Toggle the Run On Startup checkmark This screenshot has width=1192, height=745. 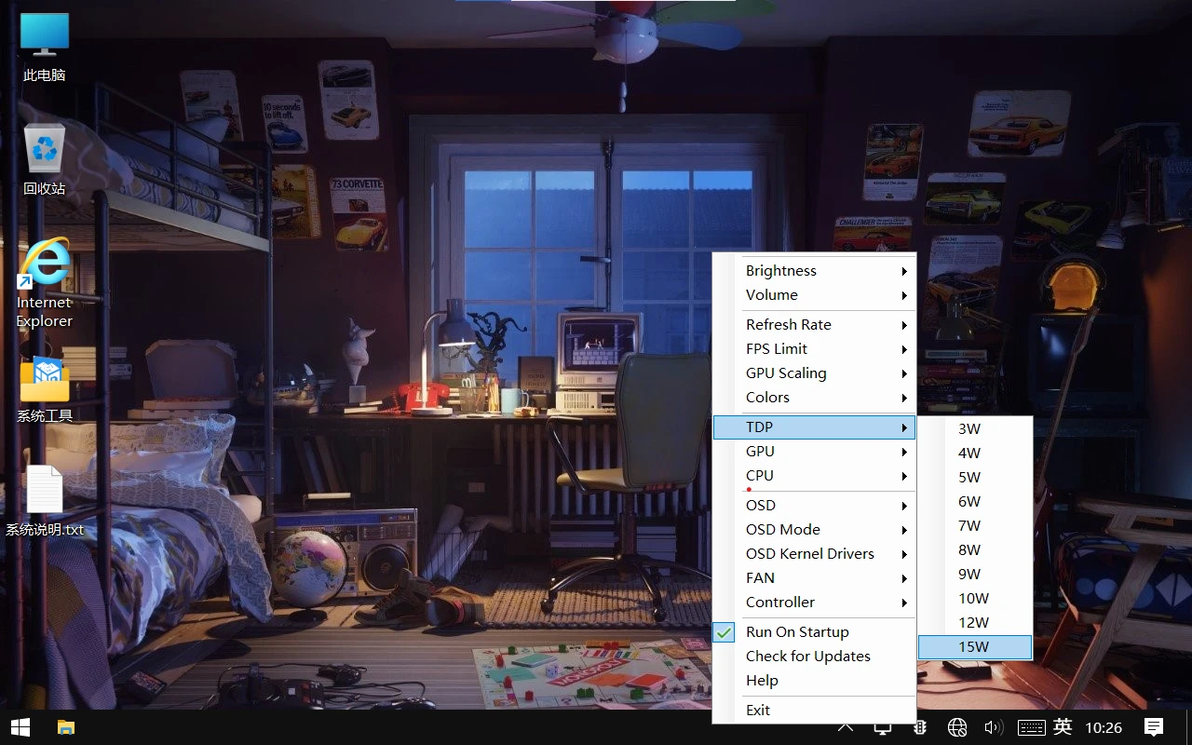(x=725, y=632)
